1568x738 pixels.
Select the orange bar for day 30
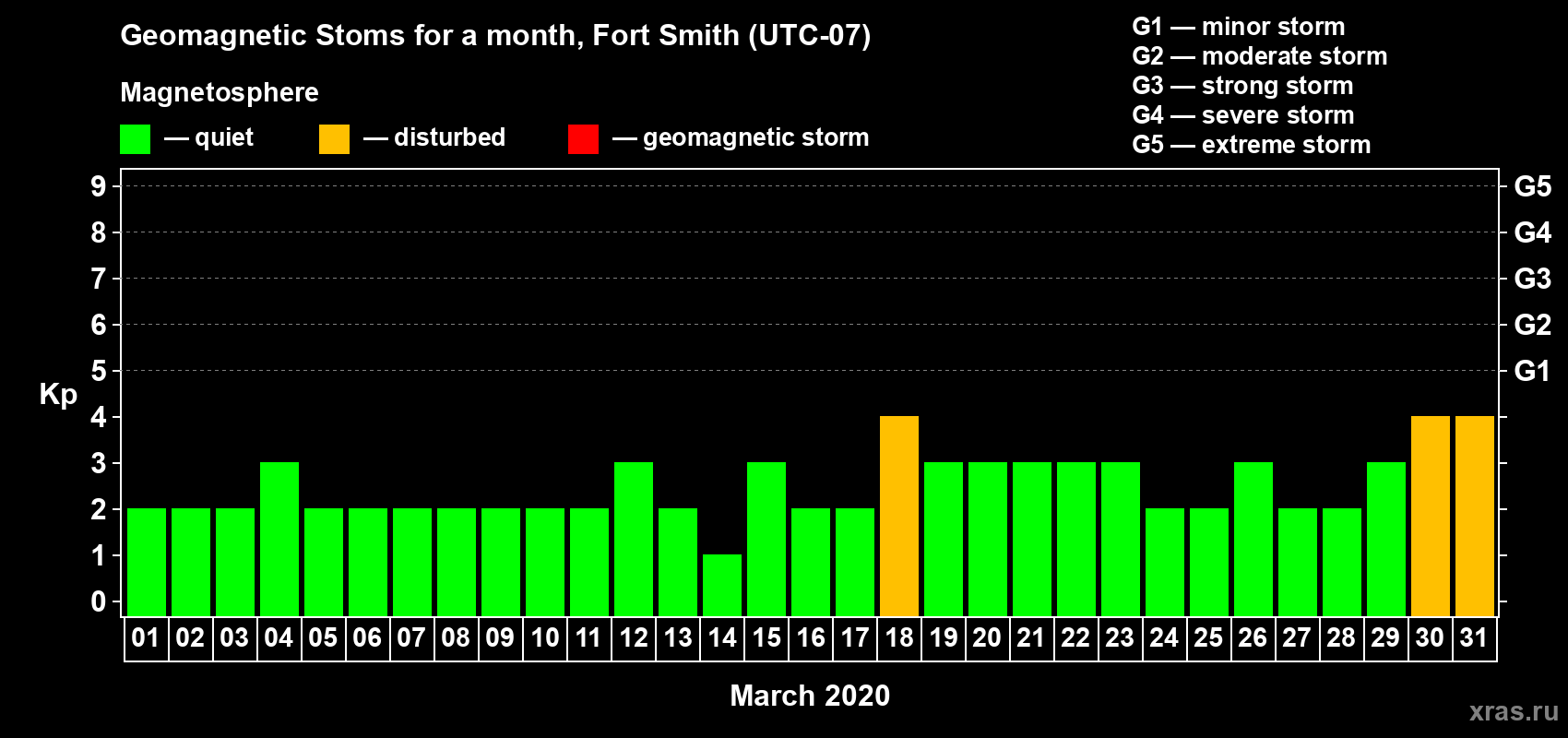click(x=1431, y=517)
